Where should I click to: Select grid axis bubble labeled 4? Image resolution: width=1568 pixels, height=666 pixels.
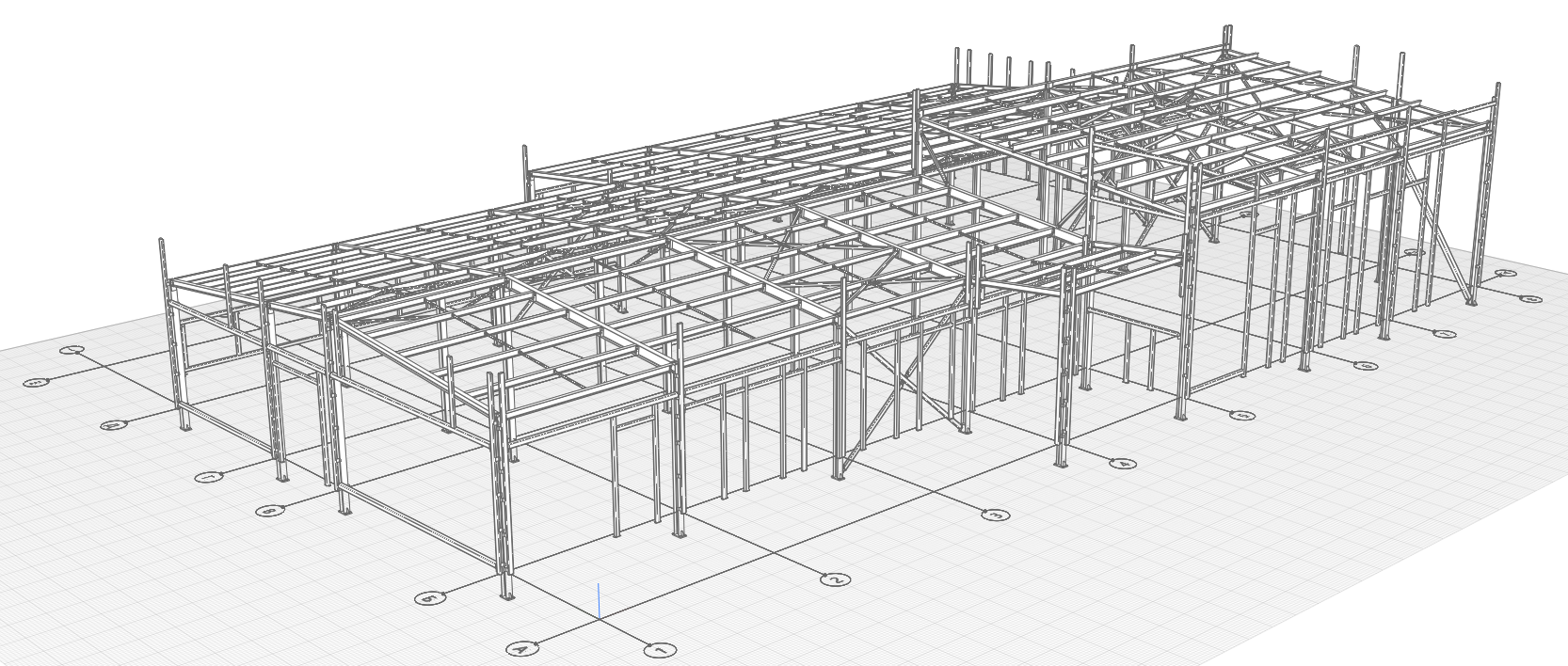coord(1122,463)
